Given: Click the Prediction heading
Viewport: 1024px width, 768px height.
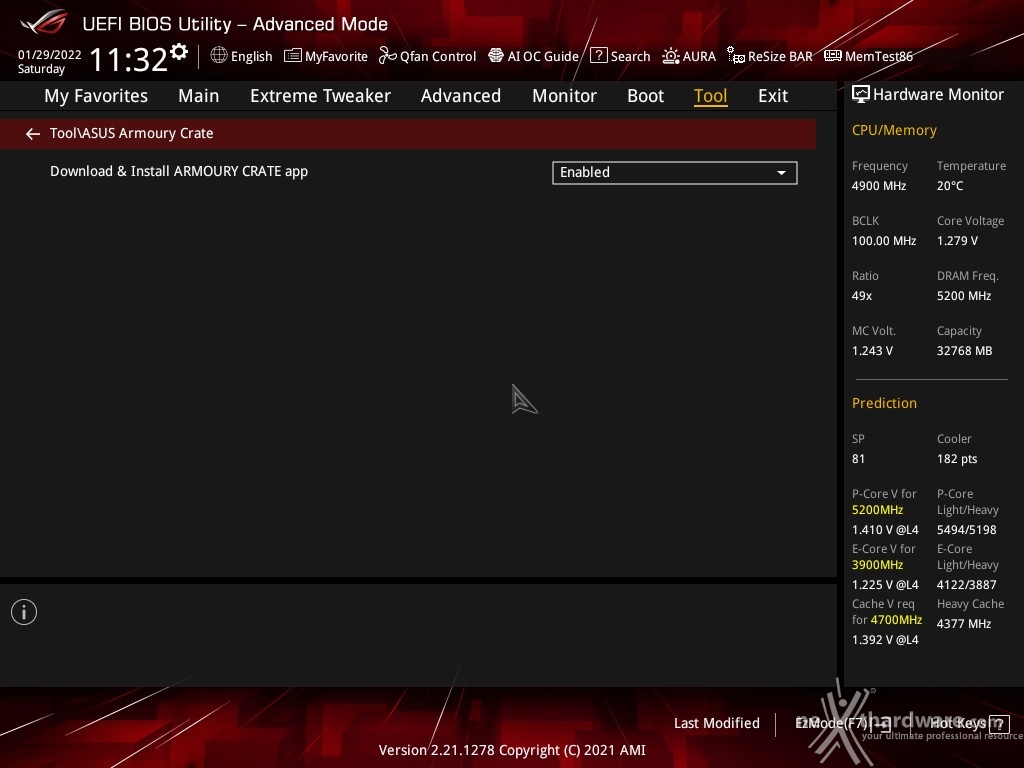Looking at the screenshot, I should [884, 403].
